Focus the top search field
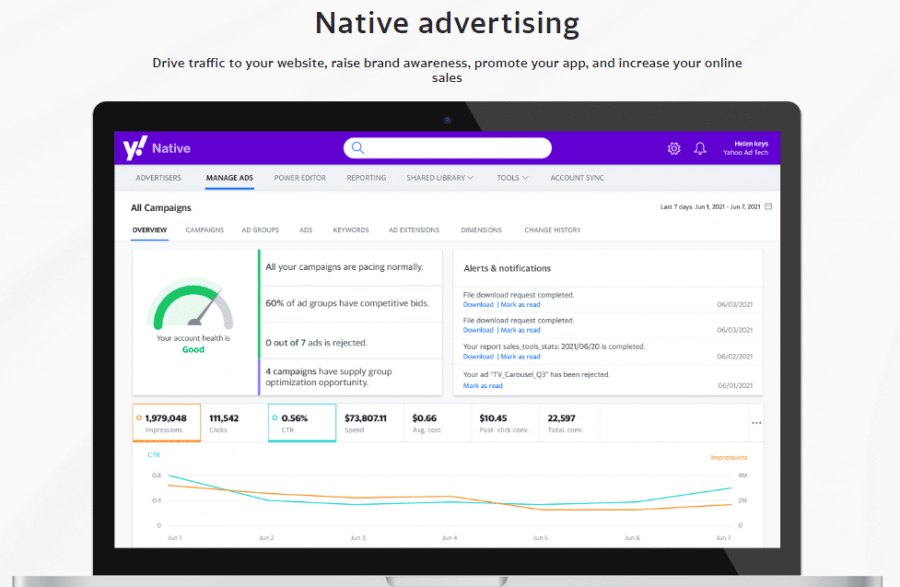The width and height of the screenshot is (900, 587). click(448, 148)
